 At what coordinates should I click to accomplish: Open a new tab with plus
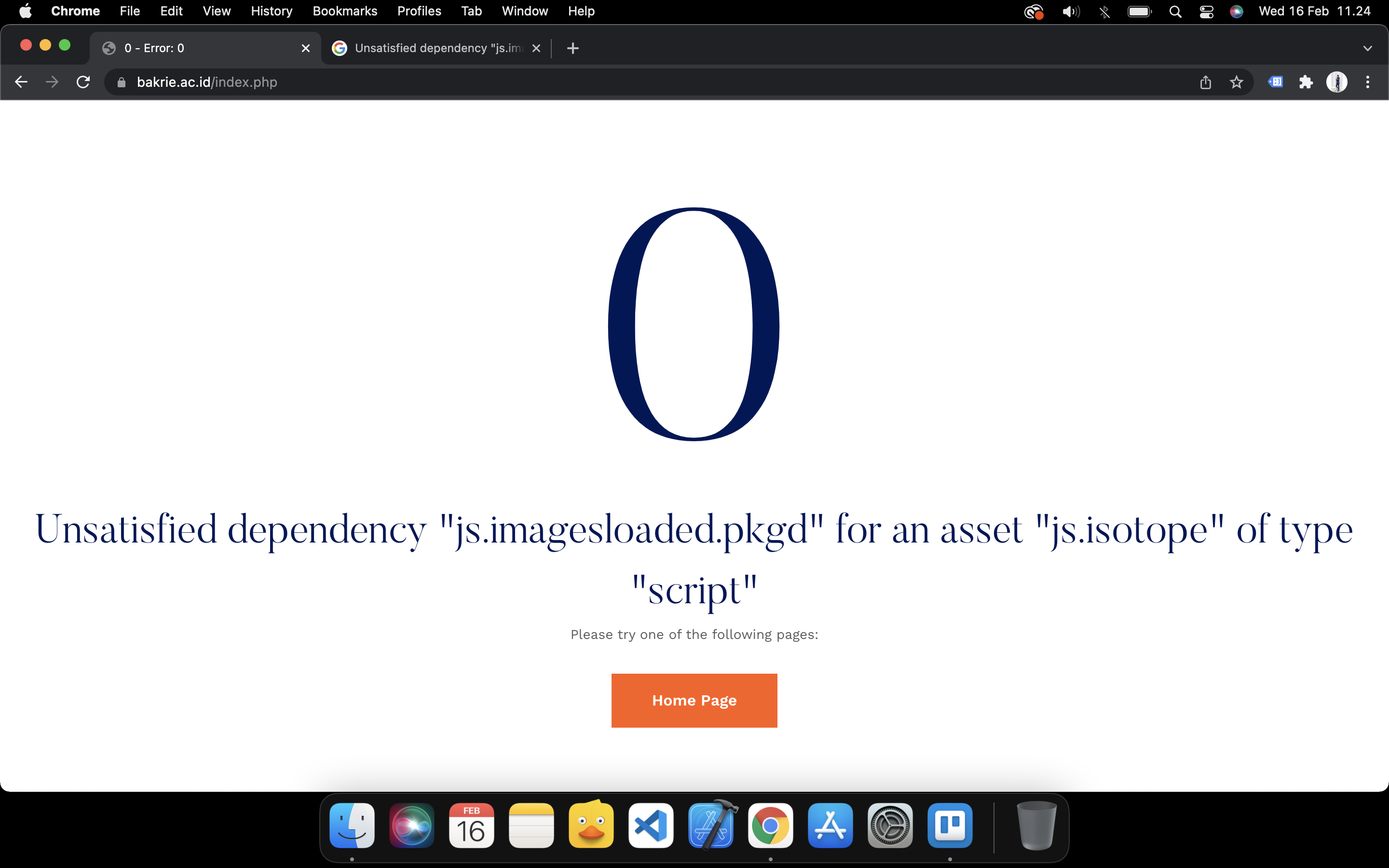(572, 48)
